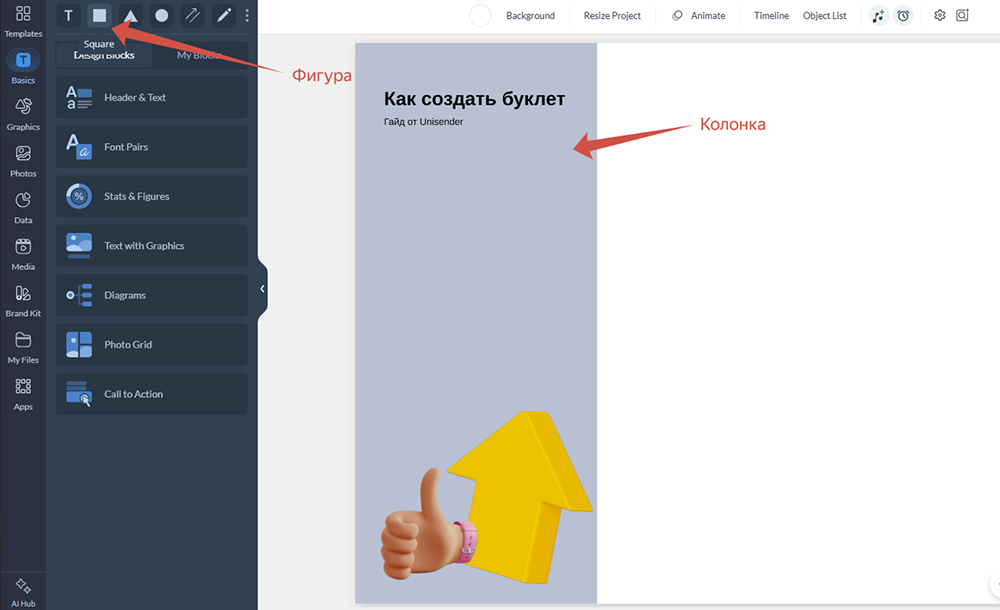The width and height of the screenshot is (1000, 610).
Task: Open the Header & Text block
Action: pos(152,98)
